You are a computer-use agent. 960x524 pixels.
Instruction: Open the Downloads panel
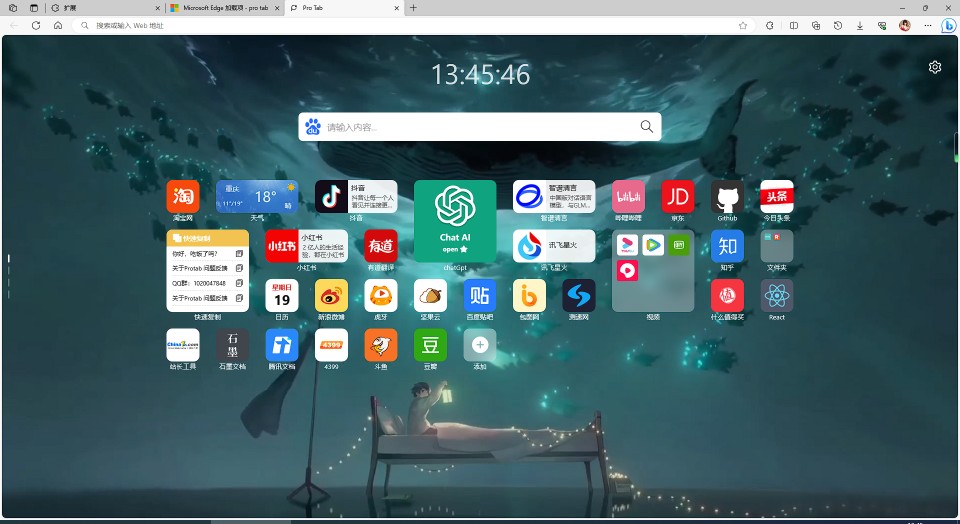click(x=860, y=26)
